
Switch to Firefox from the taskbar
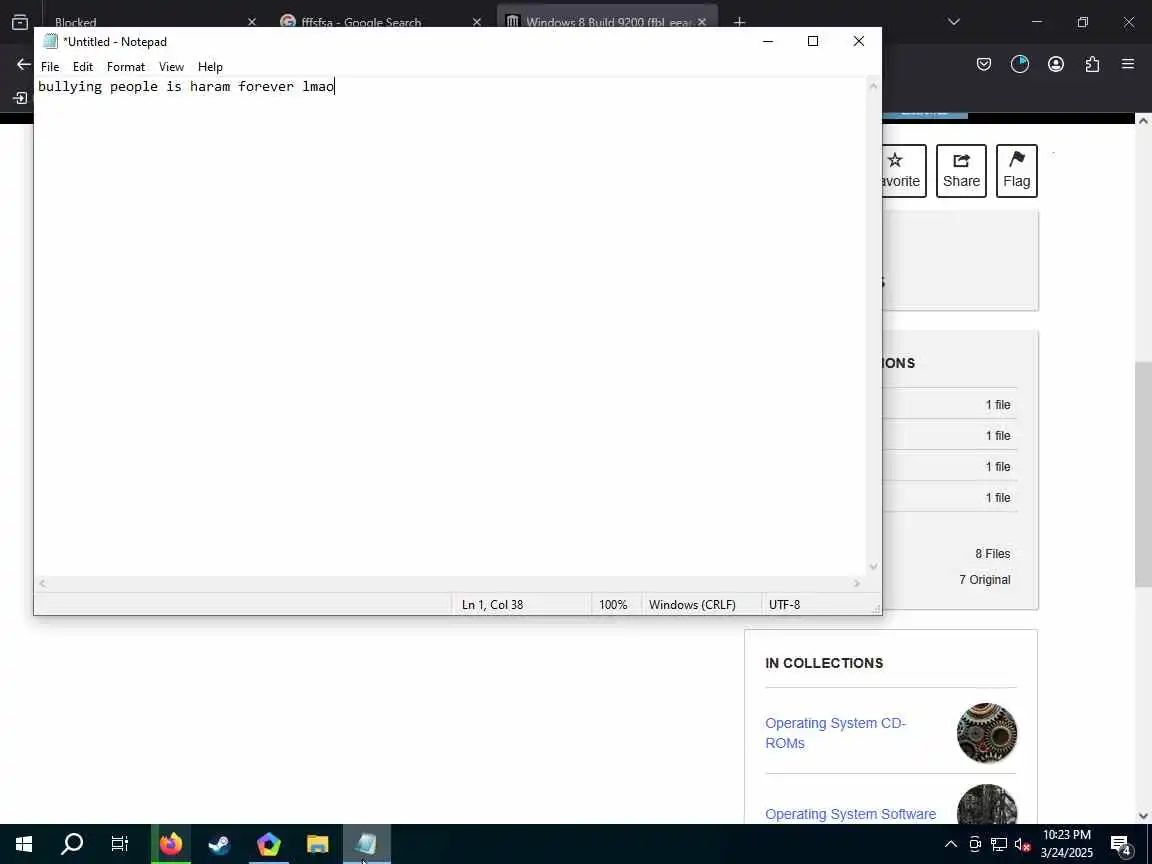pyautogui.click(x=171, y=844)
